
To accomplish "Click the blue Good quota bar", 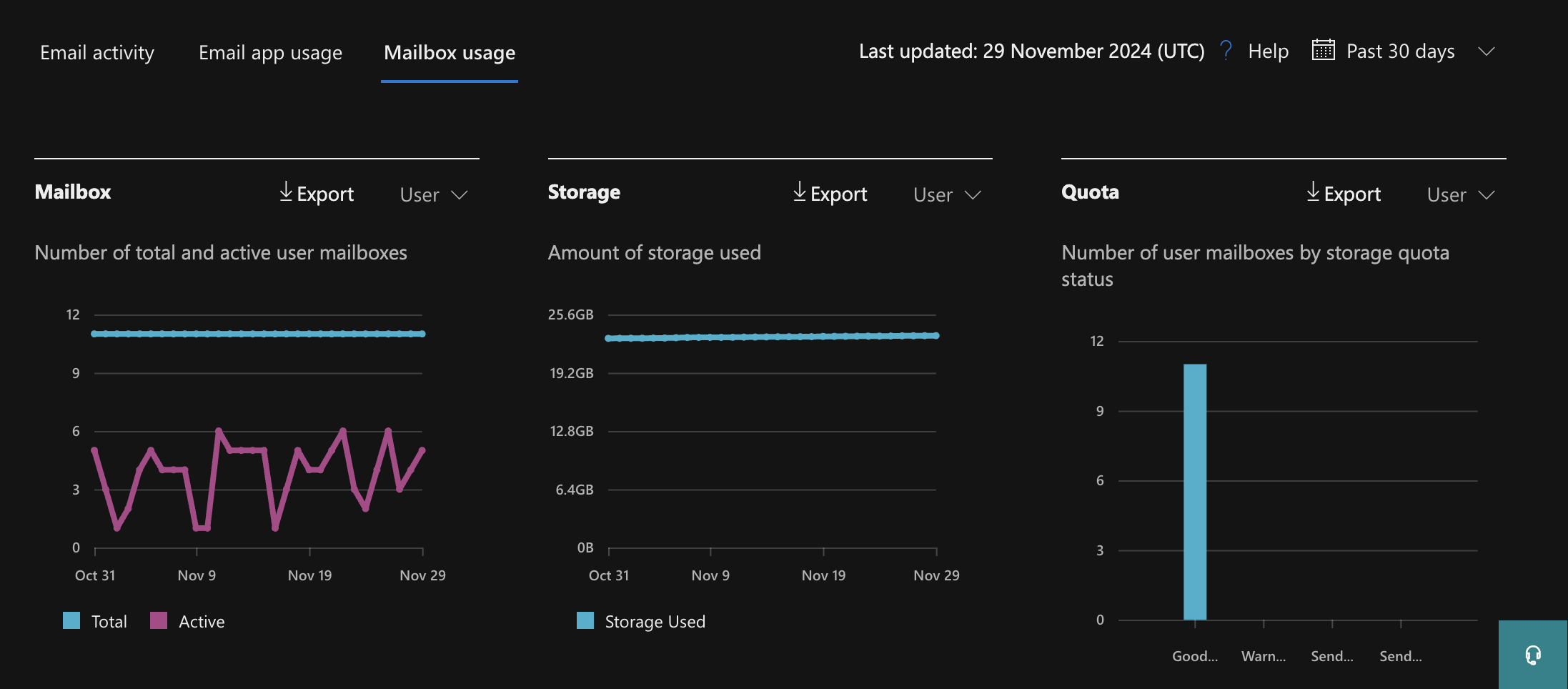I will point(1195,492).
